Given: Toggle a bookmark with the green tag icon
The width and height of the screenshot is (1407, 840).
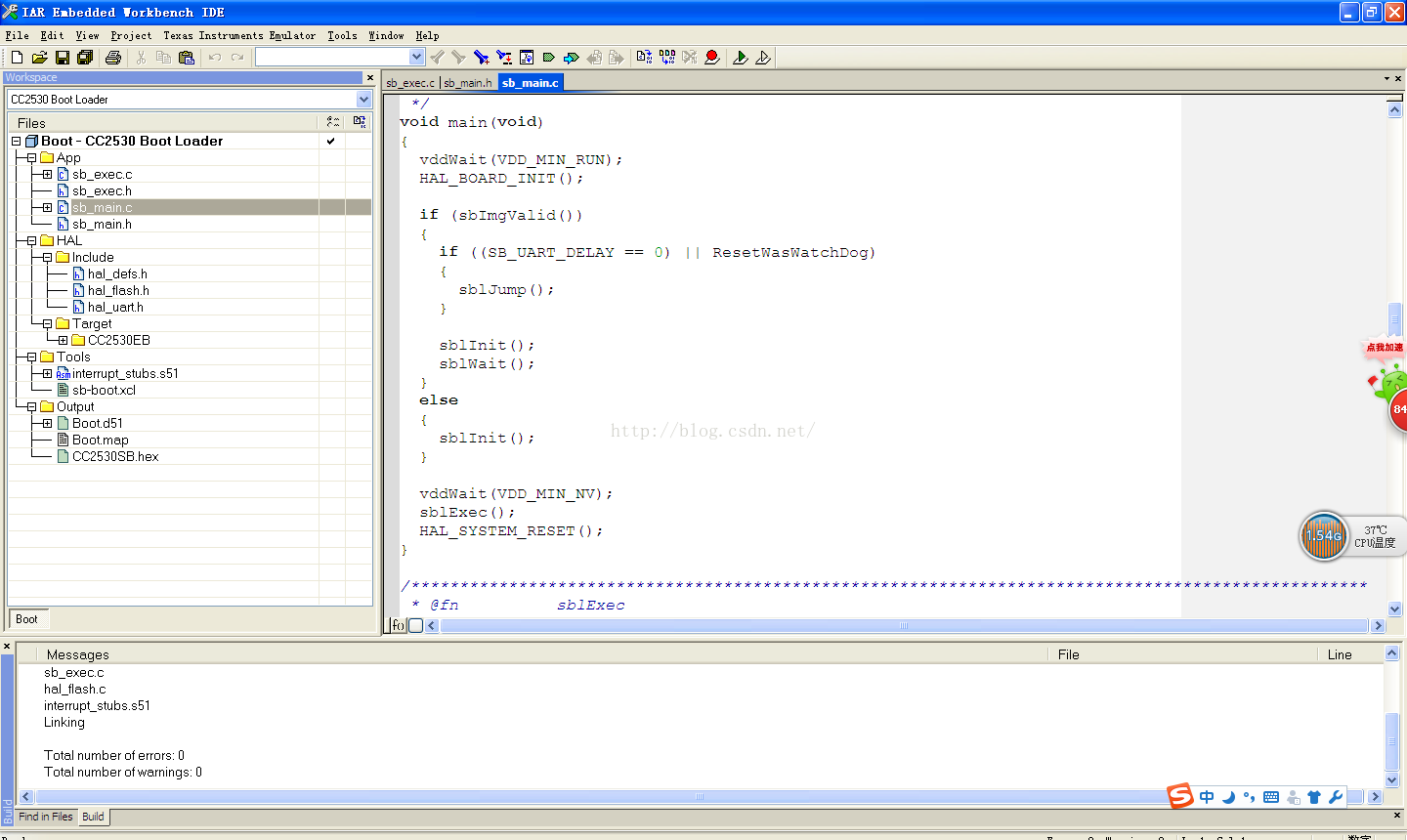Looking at the screenshot, I should (549, 58).
